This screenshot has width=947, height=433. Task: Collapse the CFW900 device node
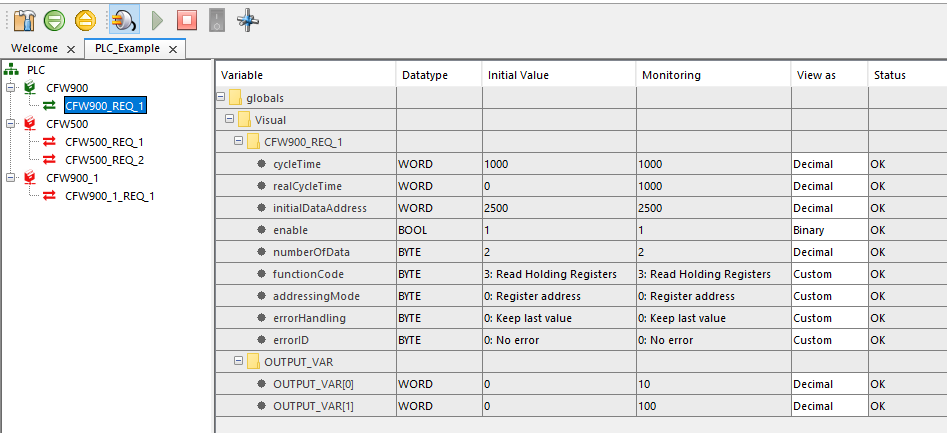[x=10, y=88]
